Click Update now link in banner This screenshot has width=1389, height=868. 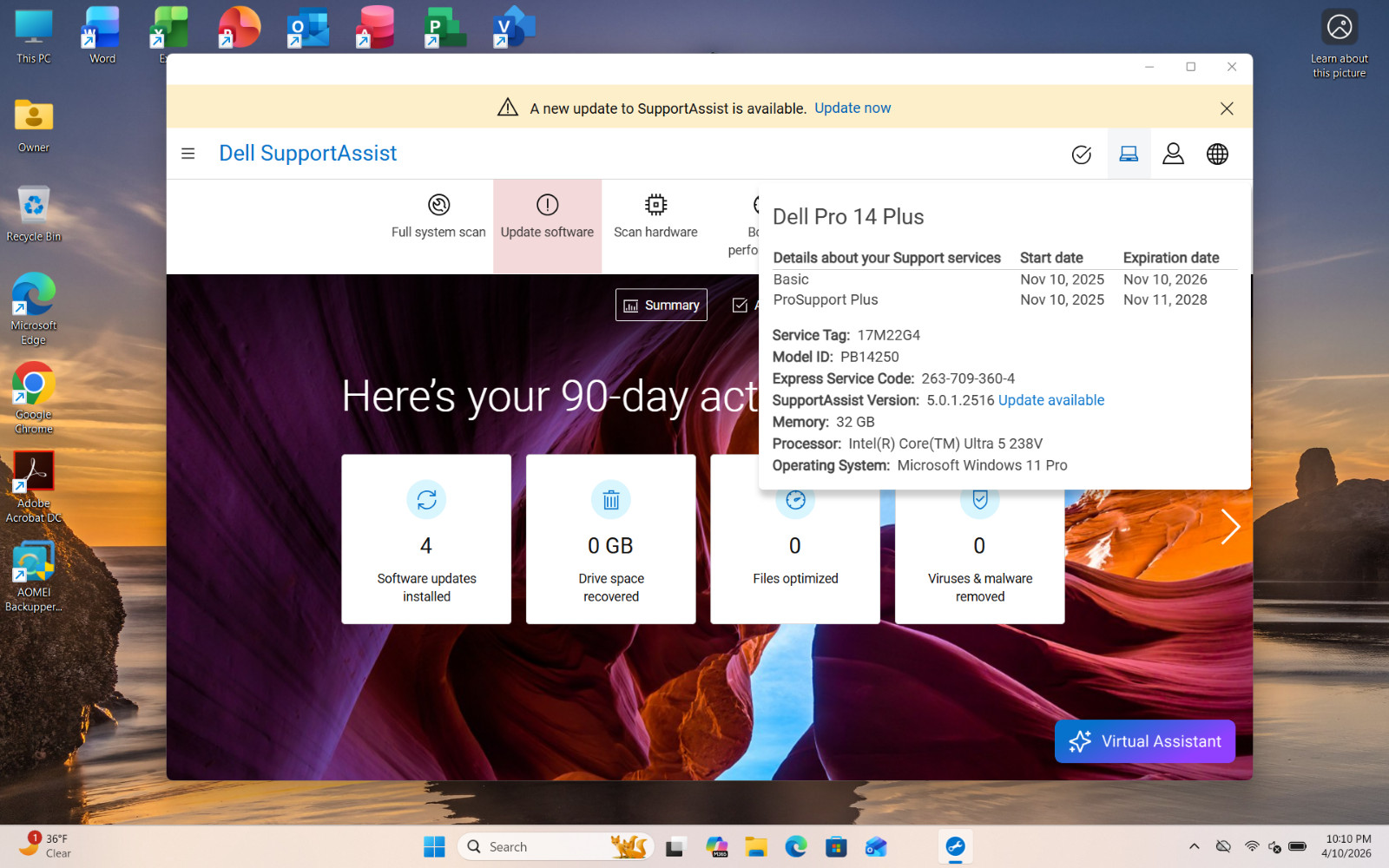coord(852,108)
